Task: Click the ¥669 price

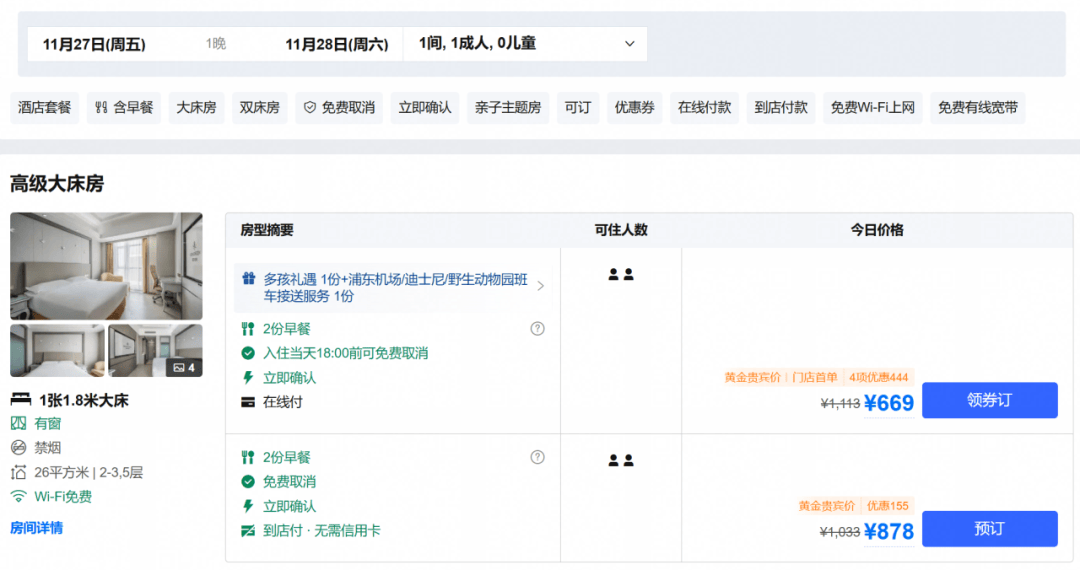Action: [x=889, y=403]
